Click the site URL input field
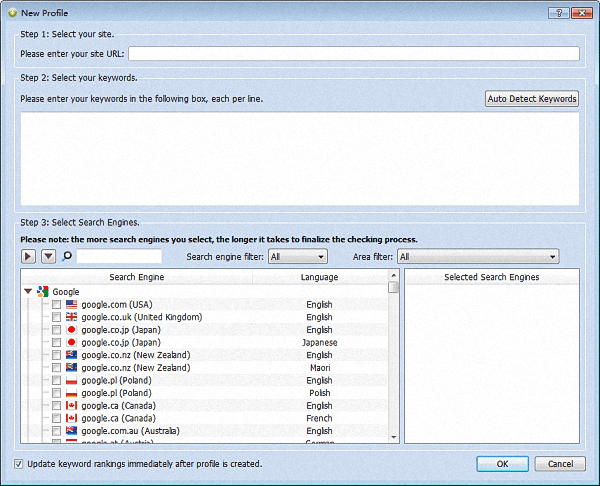 pos(353,54)
